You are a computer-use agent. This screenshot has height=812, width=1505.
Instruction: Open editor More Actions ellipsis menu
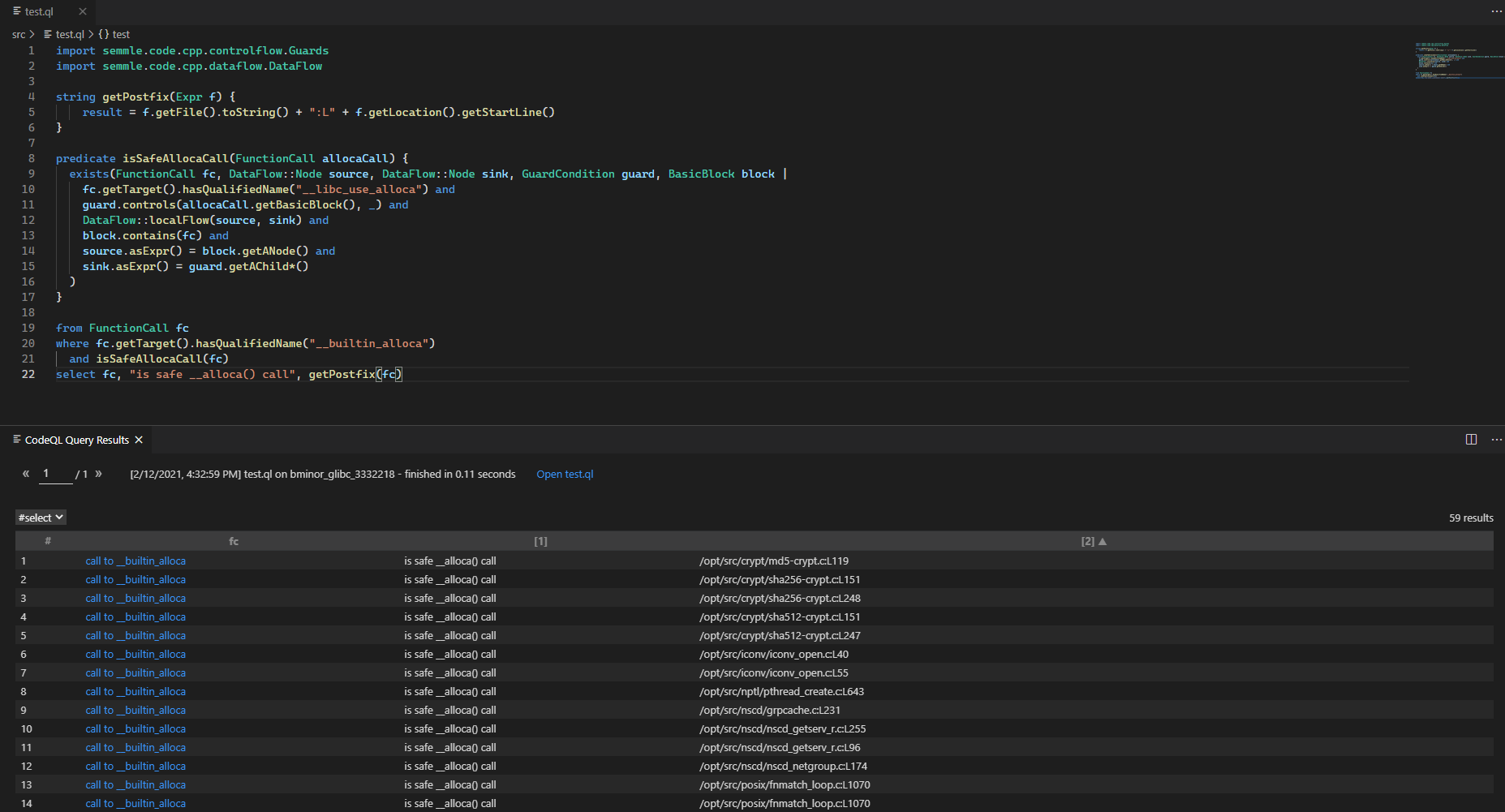1496,11
